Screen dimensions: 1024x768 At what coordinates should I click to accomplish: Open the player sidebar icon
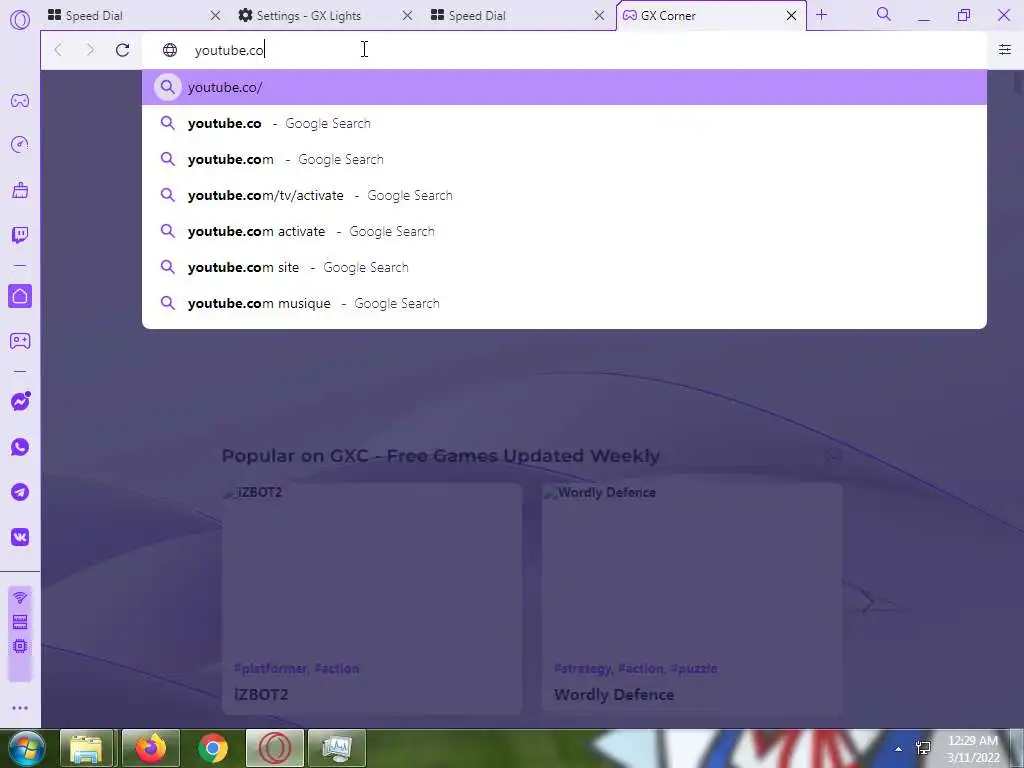[x=20, y=341]
